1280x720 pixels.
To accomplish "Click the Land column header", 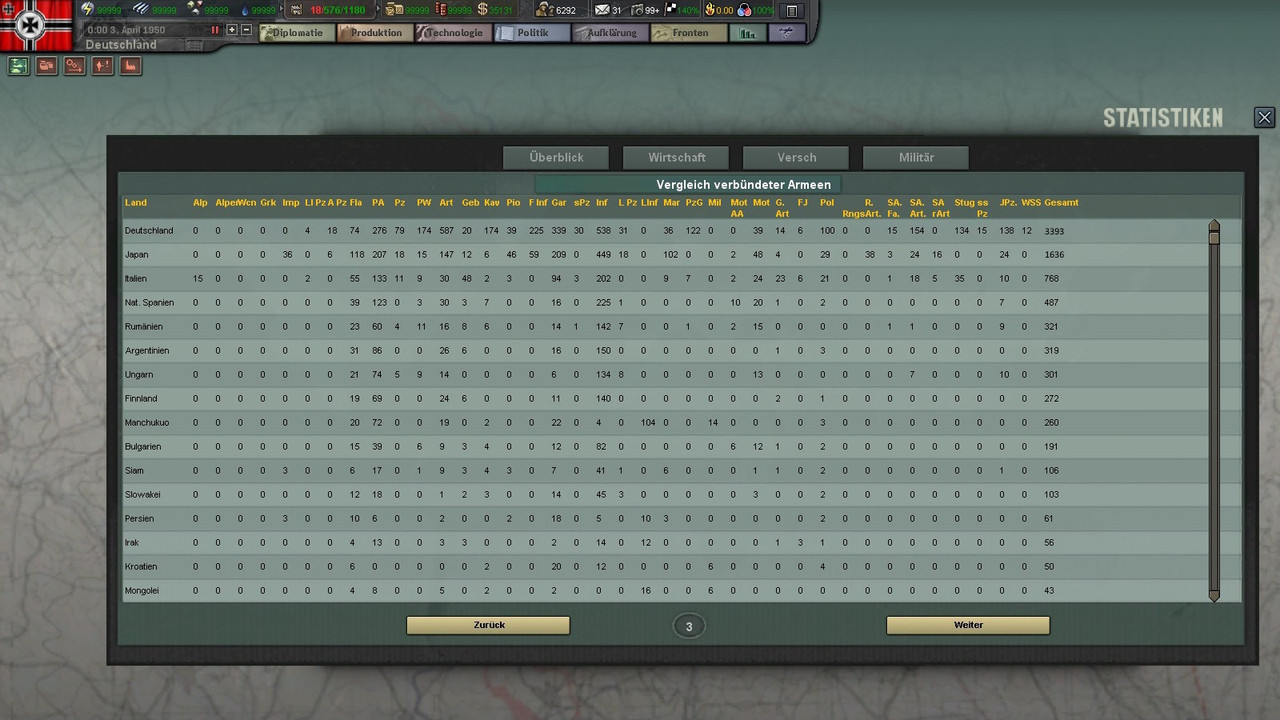I will [135, 203].
